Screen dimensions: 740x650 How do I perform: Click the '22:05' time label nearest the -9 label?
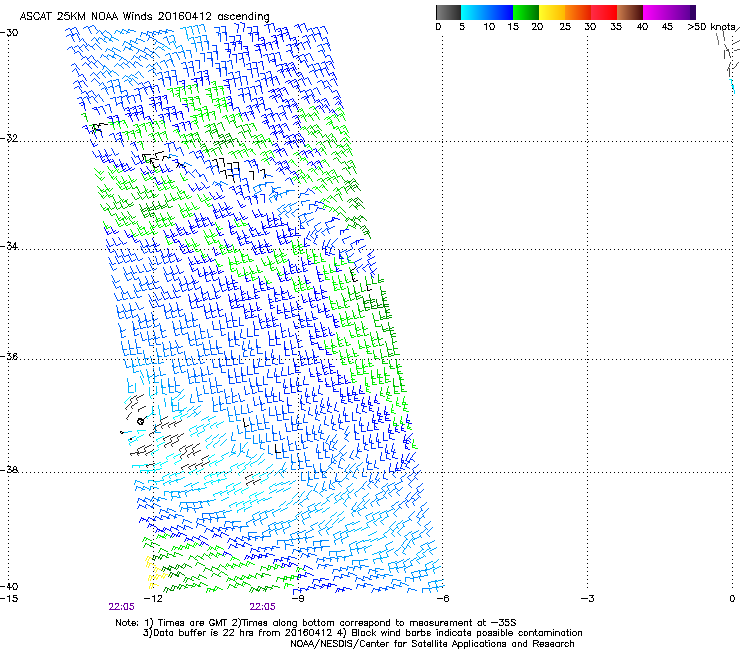262,607
